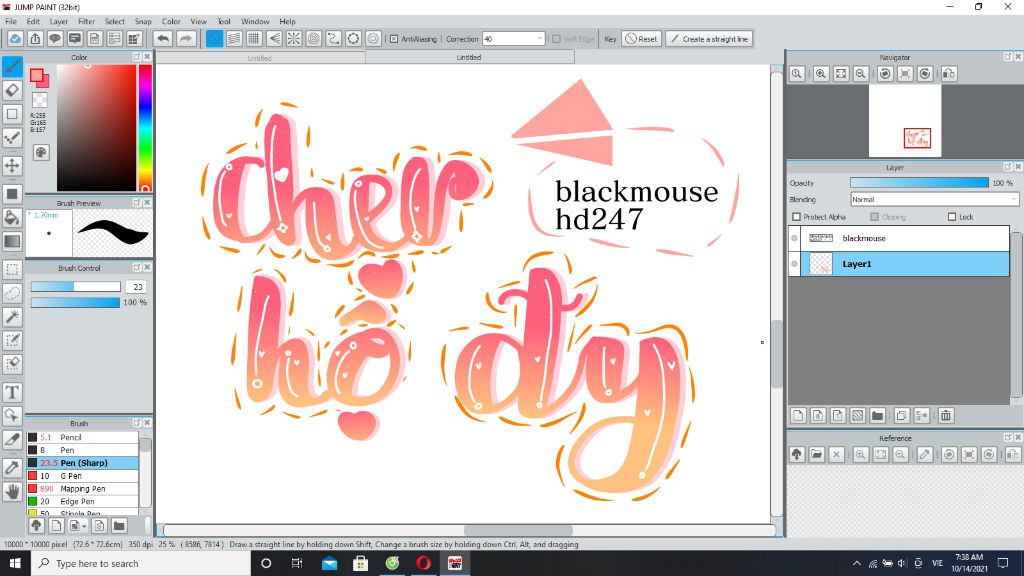This screenshot has height=576, width=1024.
Task: Select the Gradient tool
Action: pos(12,241)
